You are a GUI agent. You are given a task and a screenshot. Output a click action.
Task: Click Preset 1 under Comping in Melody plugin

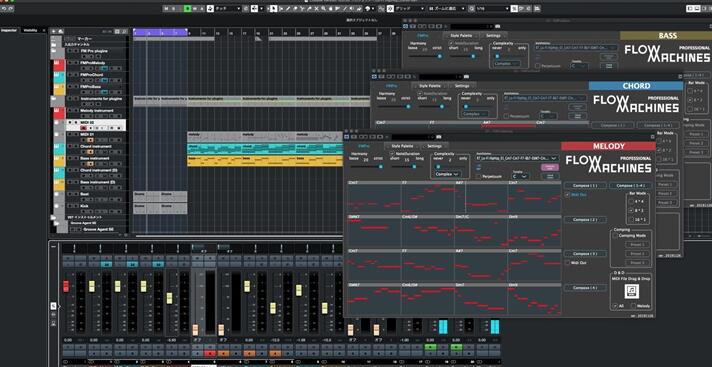tap(638, 244)
